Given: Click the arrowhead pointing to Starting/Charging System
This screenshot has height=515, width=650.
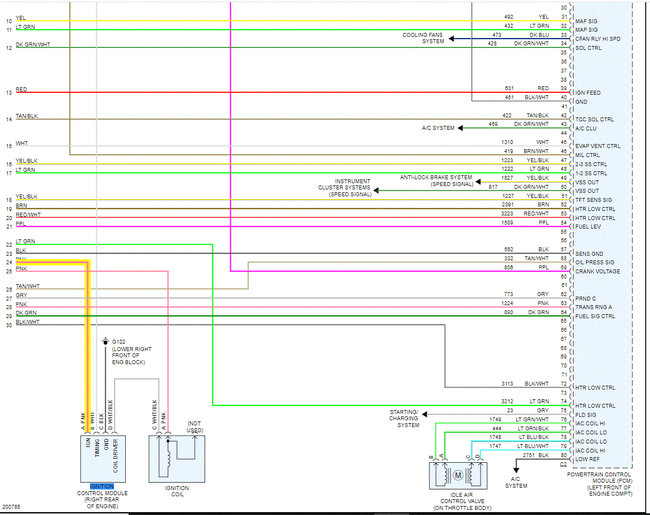Looking at the screenshot, I should coord(424,414).
